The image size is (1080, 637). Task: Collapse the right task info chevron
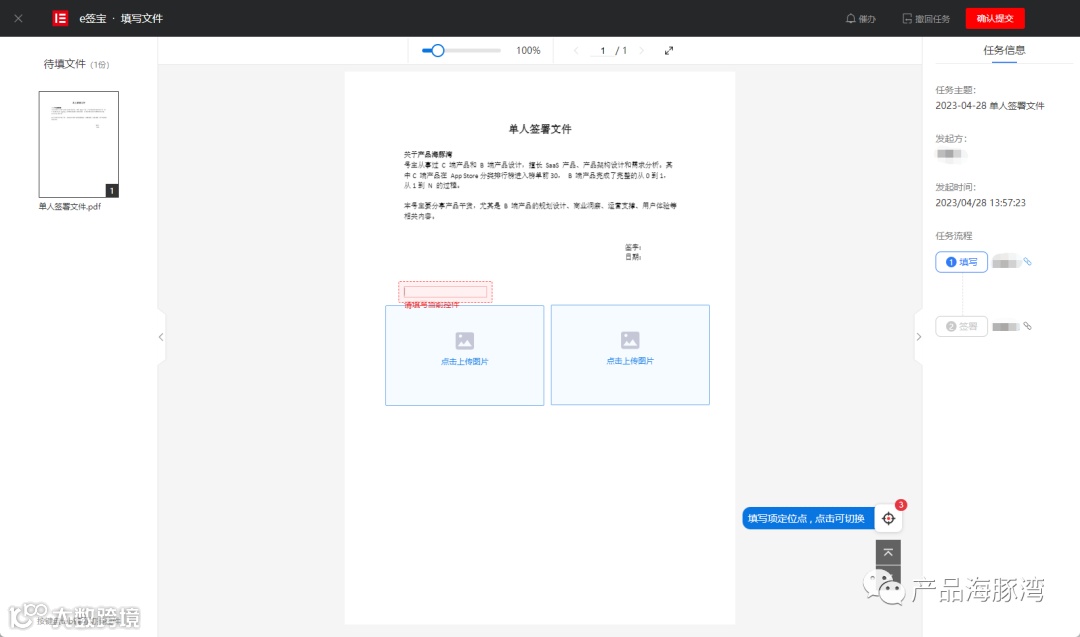click(918, 337)
